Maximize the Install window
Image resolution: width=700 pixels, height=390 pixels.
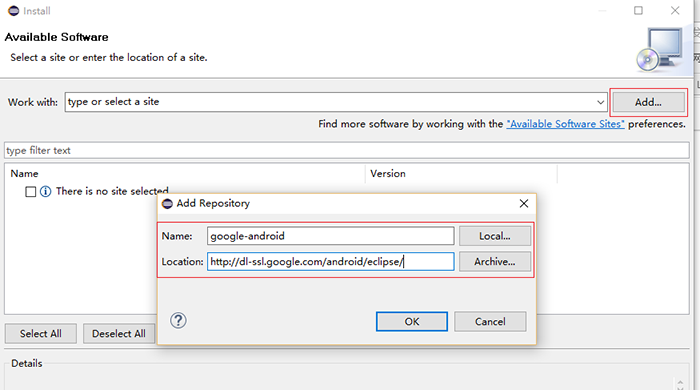[x=638, y=10]
